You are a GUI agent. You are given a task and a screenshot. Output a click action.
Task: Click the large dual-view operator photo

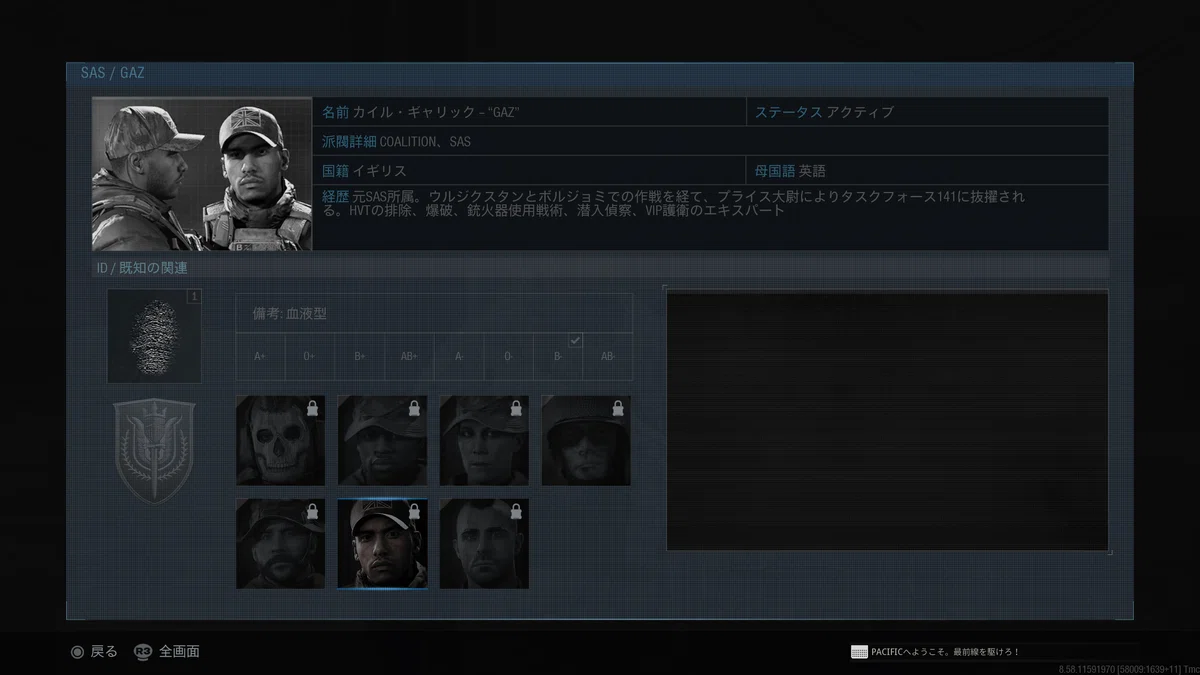[202, 174]
